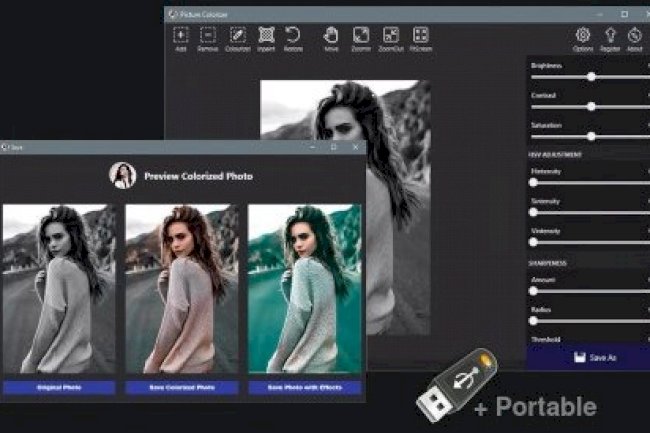Open Options gear icon
Screen dimensions: 650x433
click(x=583, y=36)
